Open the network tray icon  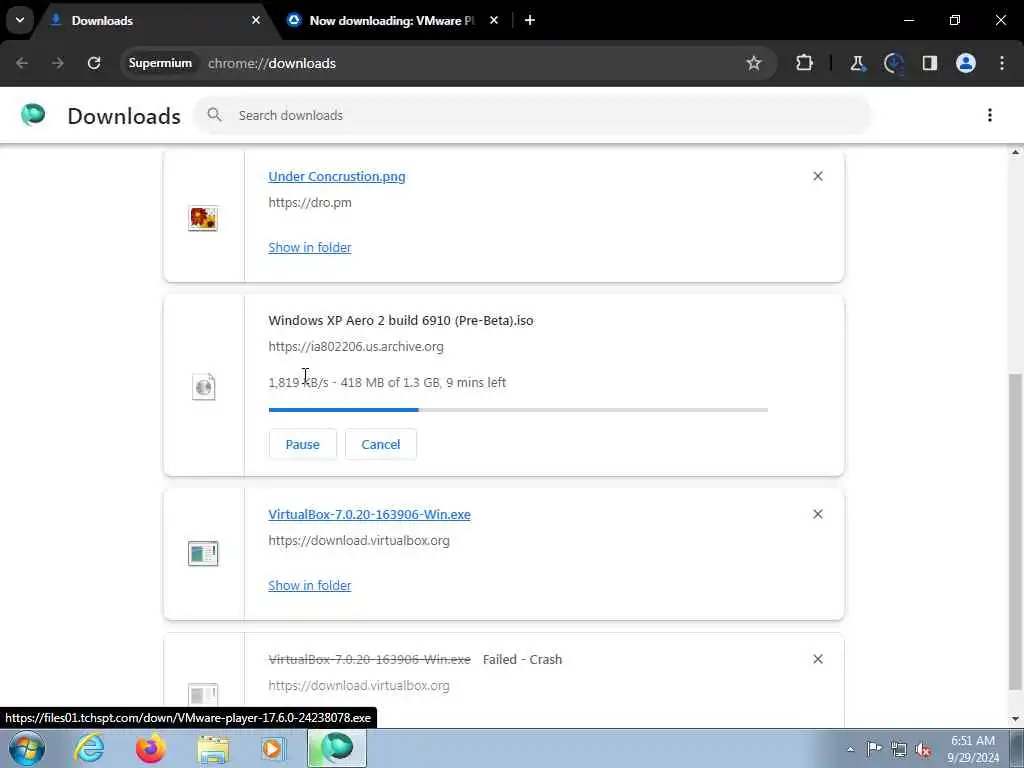tap(899, 749)
